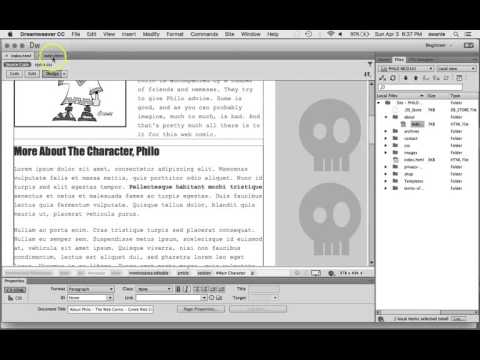480x360 pixels.
Task: Expand the css folder
Action: pos(386,145)
